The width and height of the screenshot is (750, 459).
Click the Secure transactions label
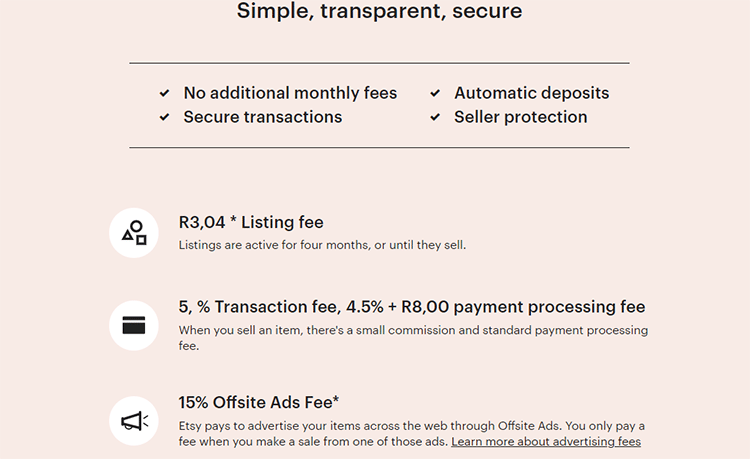coord(262,117)
